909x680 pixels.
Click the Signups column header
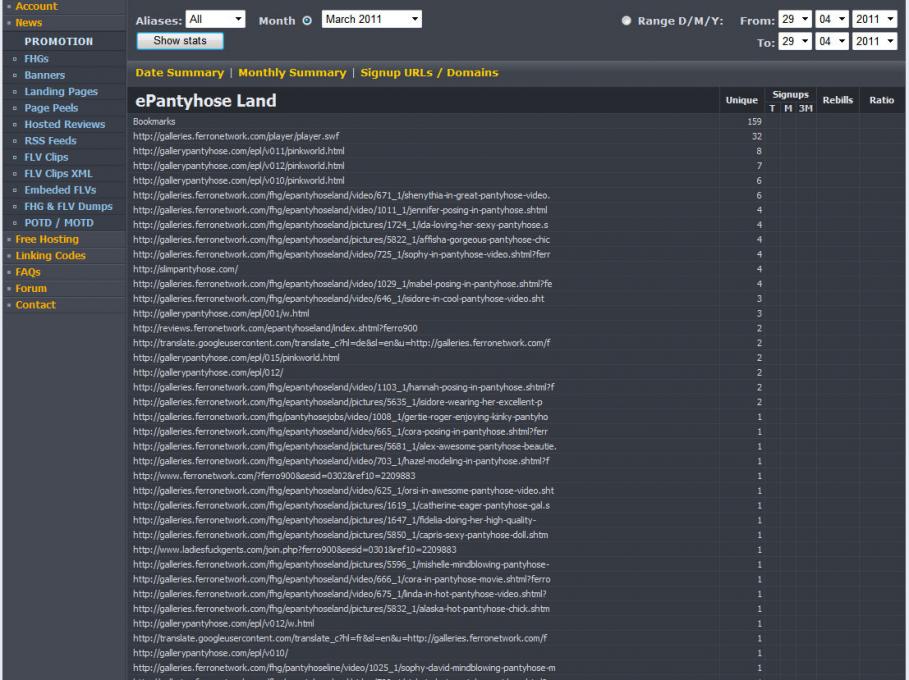[790, 94]
